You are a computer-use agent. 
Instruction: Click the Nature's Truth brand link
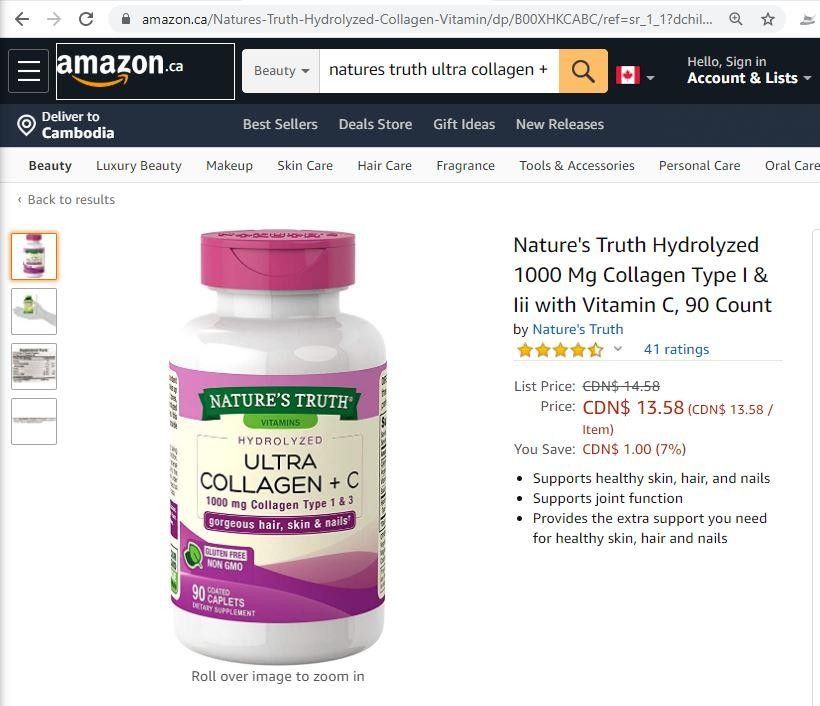577,329
